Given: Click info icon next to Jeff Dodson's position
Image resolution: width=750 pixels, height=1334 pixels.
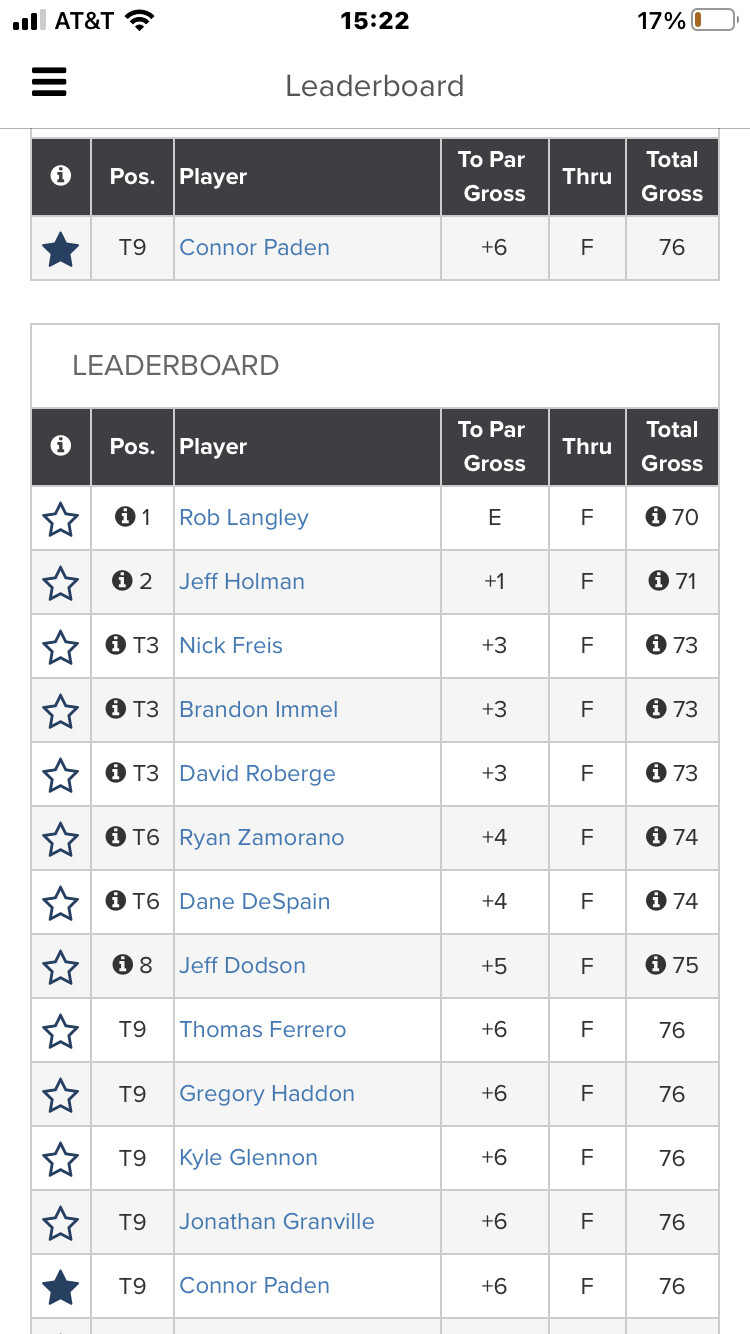Looking at the screenshot, I should (x=123, y=965).
